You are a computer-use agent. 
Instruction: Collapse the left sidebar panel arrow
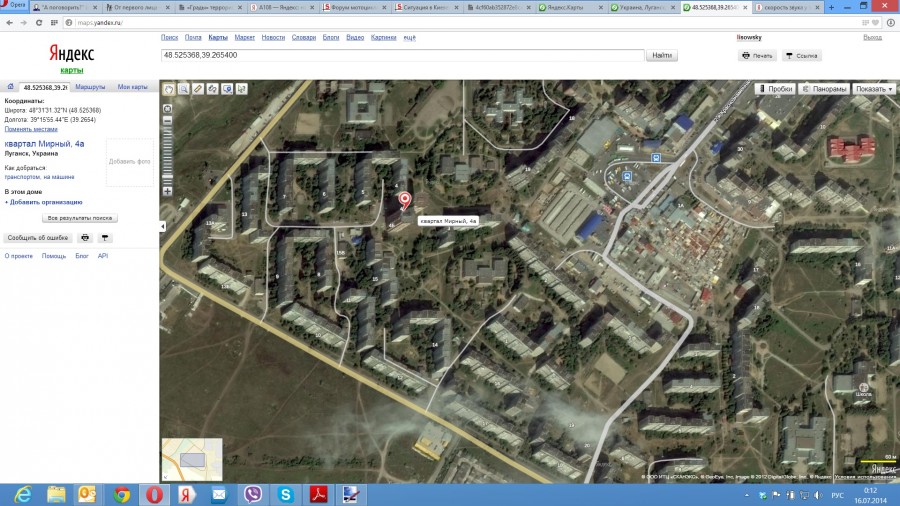(163, 227)
